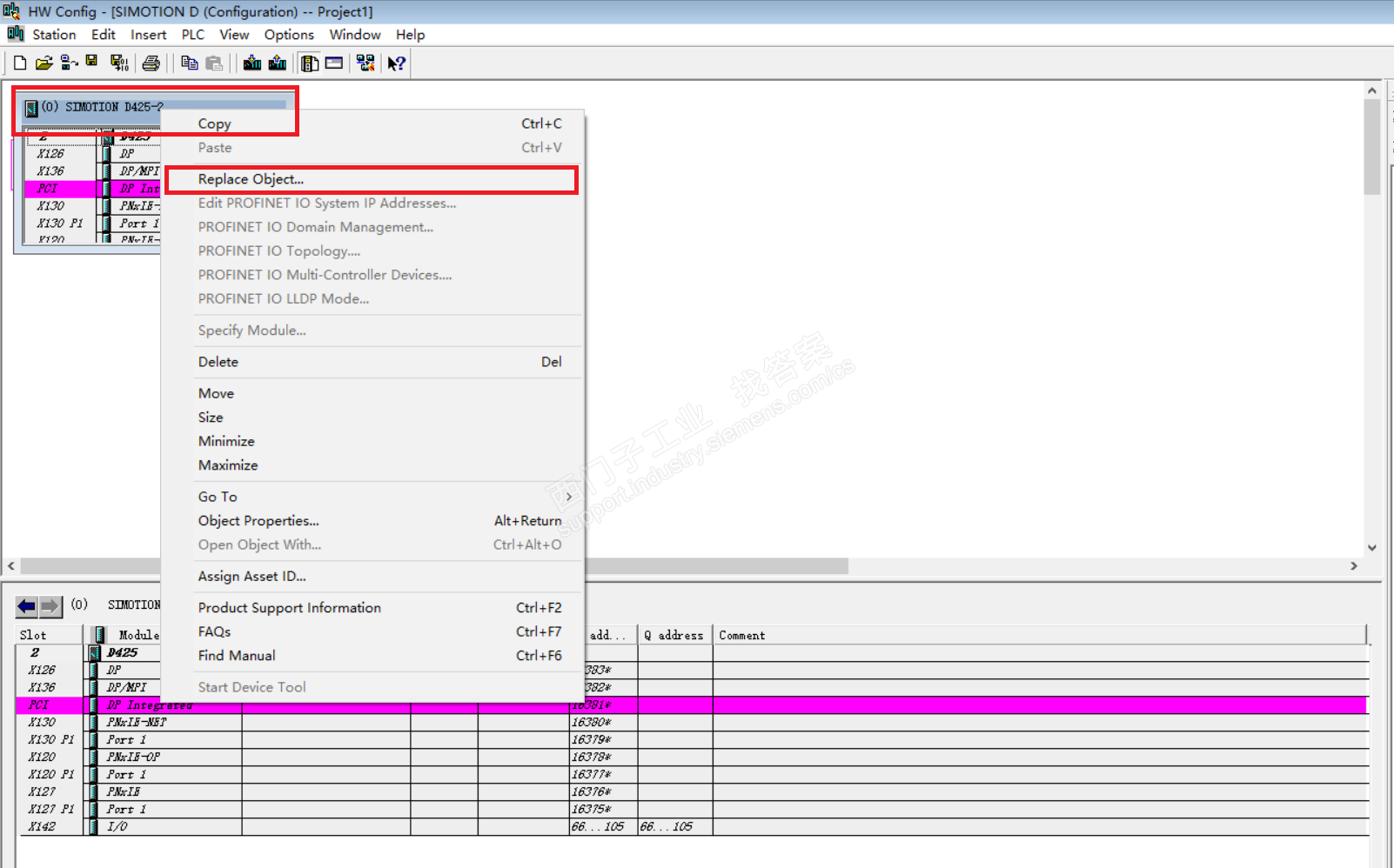Choose Maximize in the context menu
The width and height of the screenshot is (1394, 868).
373,465
